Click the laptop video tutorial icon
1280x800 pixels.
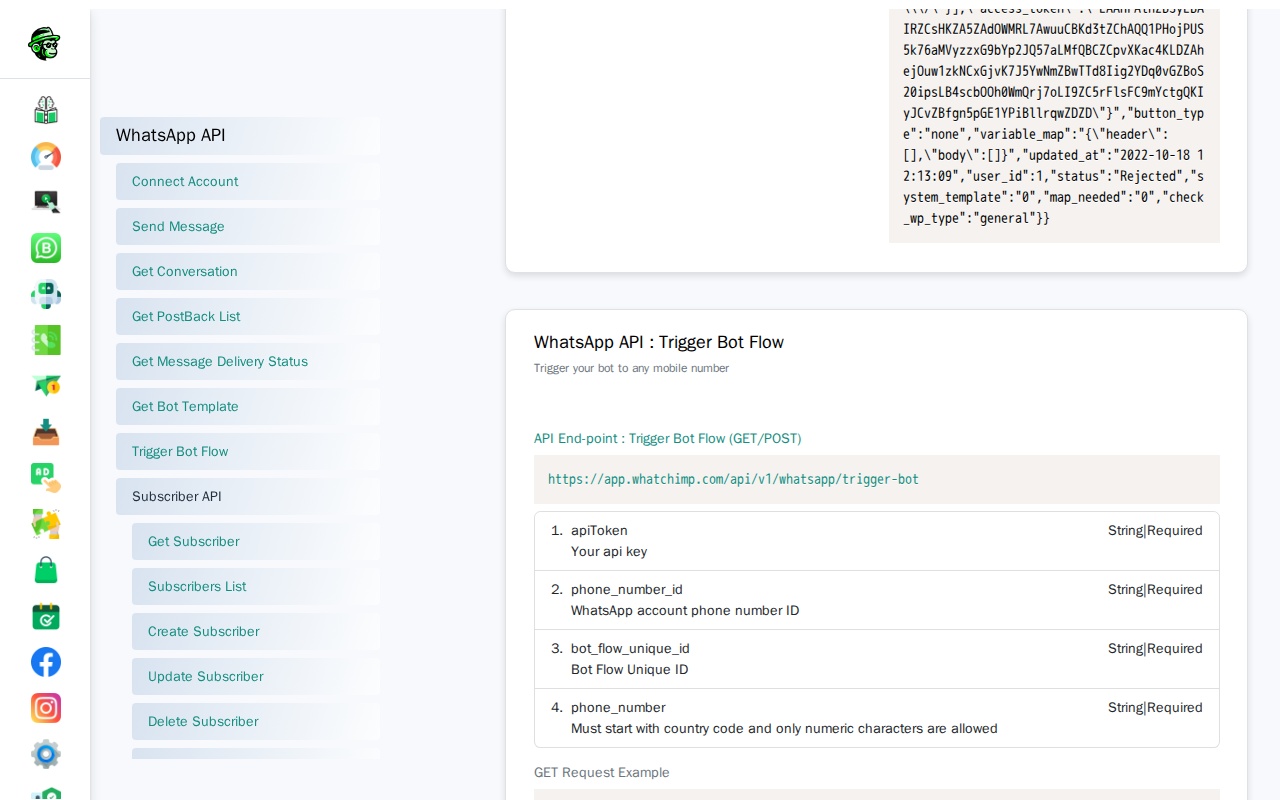tap(46, 202)
